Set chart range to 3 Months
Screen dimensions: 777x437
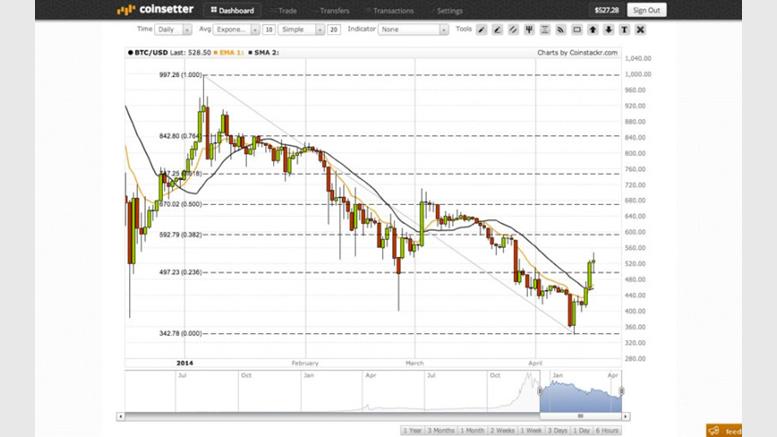(441, 431)
